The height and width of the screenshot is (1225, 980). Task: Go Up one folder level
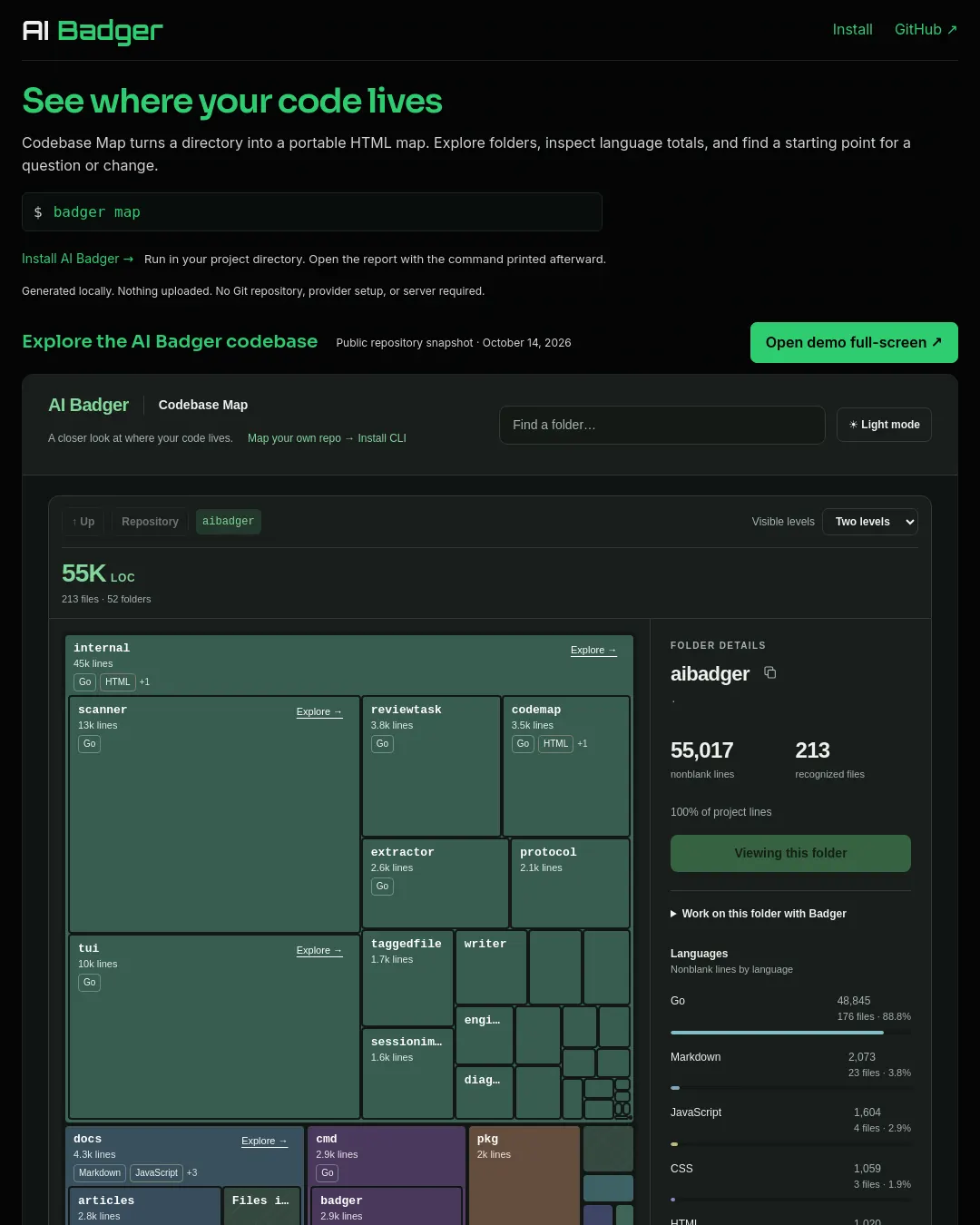click(x=83, y=522)
